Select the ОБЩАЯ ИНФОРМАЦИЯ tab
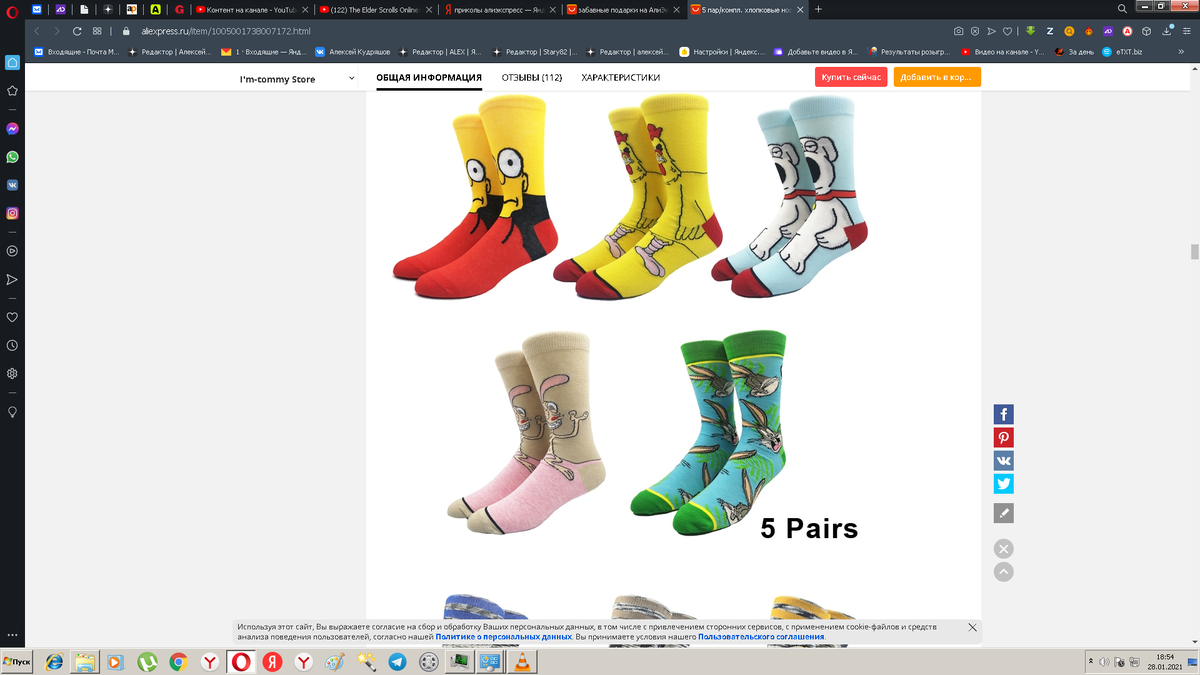 pos(429,78)
